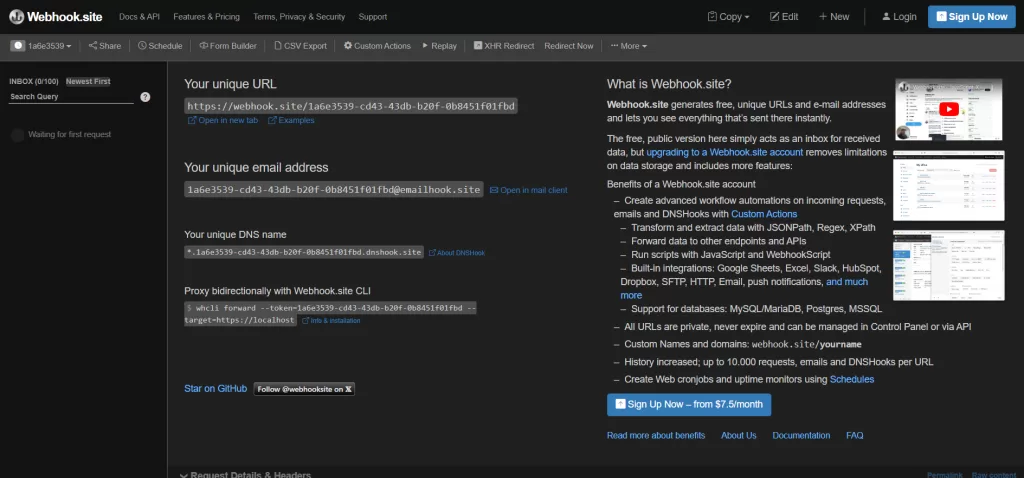Open the Form Builder tool

(227, 46)
